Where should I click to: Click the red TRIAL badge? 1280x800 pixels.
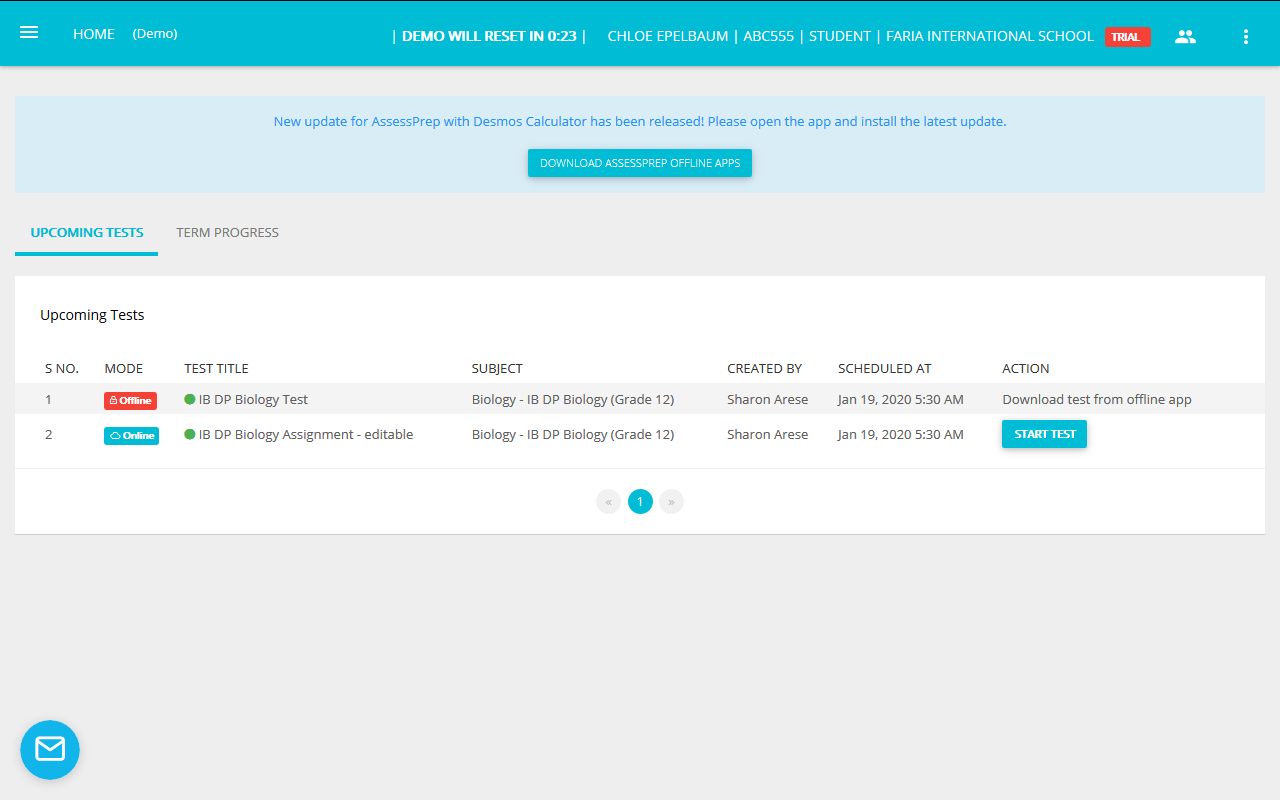point(1127,37)
